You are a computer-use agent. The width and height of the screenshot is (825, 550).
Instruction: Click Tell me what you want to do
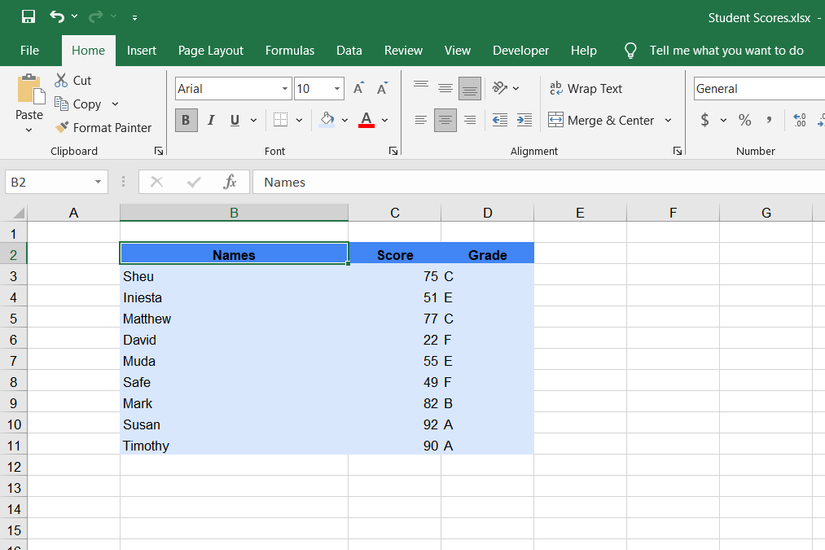pyautogui.click(x=726, y=50)
